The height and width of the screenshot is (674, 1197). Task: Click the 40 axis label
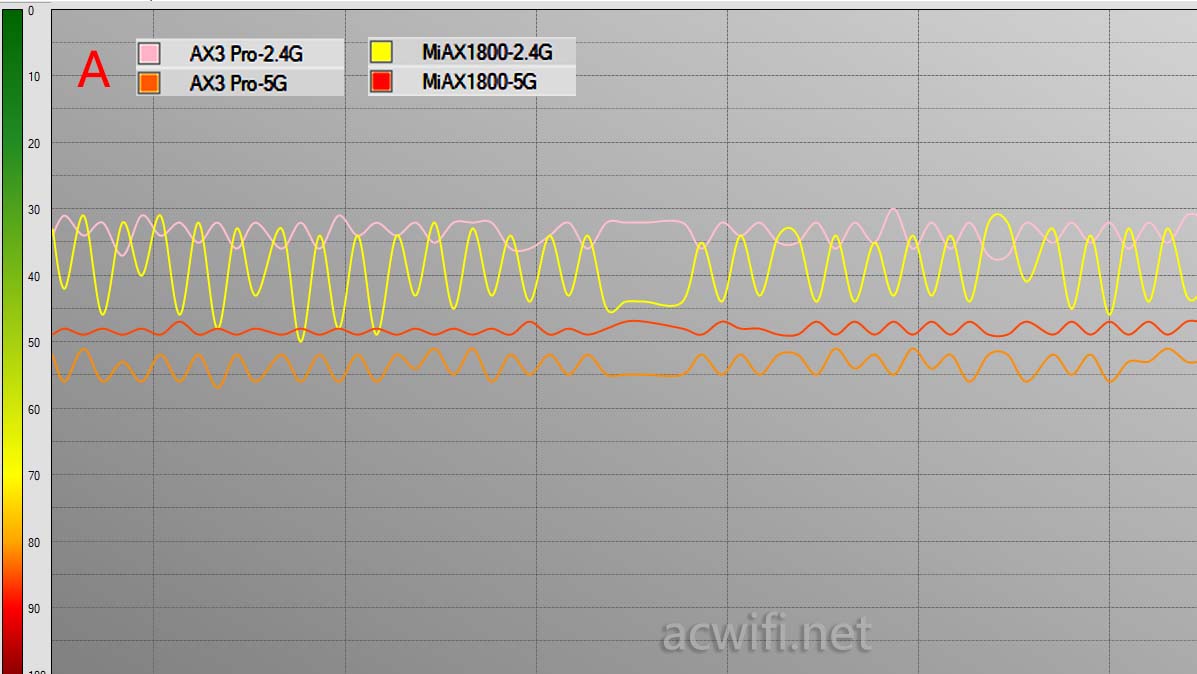pos(34,276)
